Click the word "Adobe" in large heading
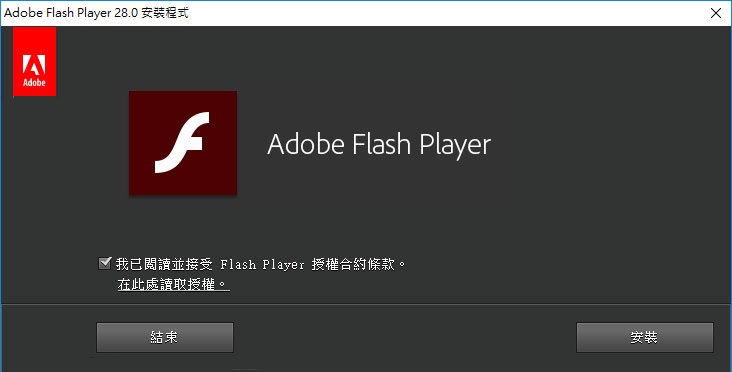732x372 pixels. click(x=306, y=144)
